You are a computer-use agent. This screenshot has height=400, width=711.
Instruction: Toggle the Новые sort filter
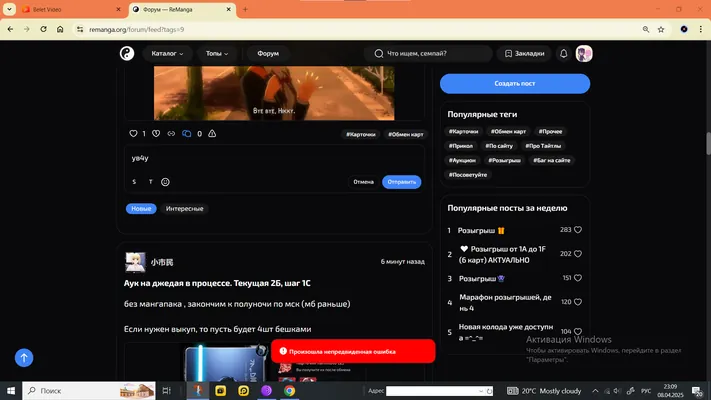tap(141, 209)
